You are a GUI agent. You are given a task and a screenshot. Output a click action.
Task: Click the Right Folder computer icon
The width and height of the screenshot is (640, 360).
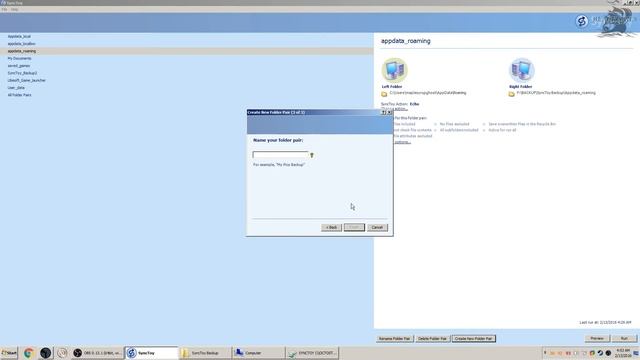click(x=522, y=70)
